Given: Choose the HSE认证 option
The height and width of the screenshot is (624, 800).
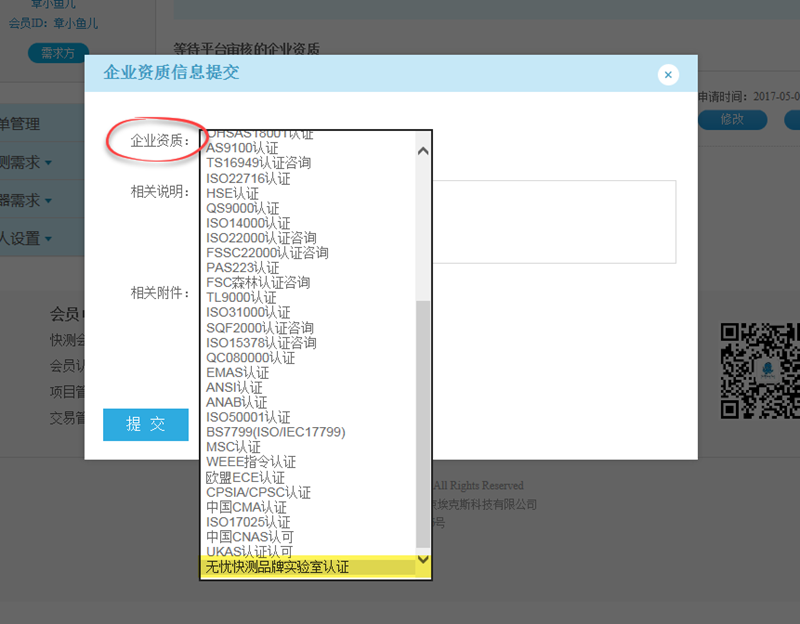Looking at the screenshot, I should (x=232, y=194).
